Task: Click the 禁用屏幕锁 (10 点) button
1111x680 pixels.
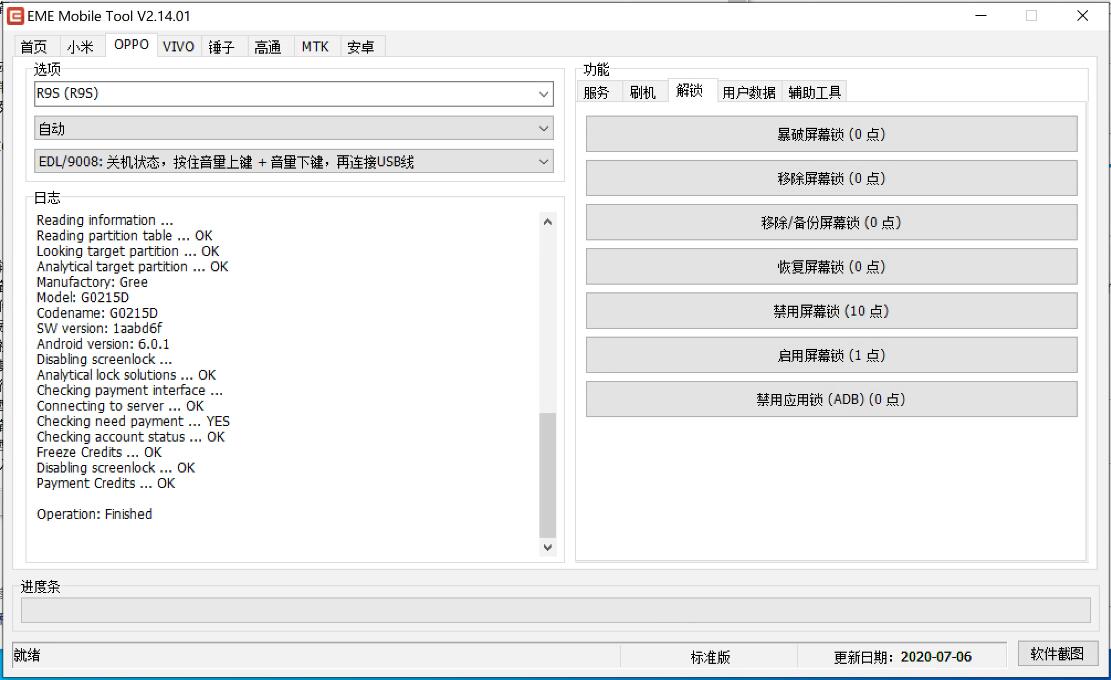Action: pos(831,311)
